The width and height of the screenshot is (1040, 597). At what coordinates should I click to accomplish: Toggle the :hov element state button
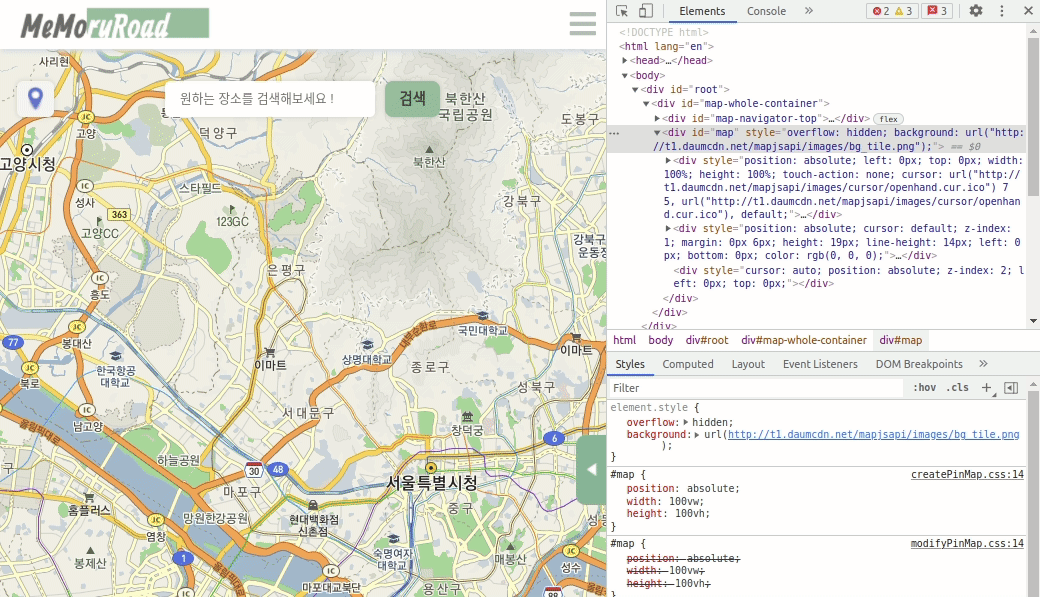924,387
